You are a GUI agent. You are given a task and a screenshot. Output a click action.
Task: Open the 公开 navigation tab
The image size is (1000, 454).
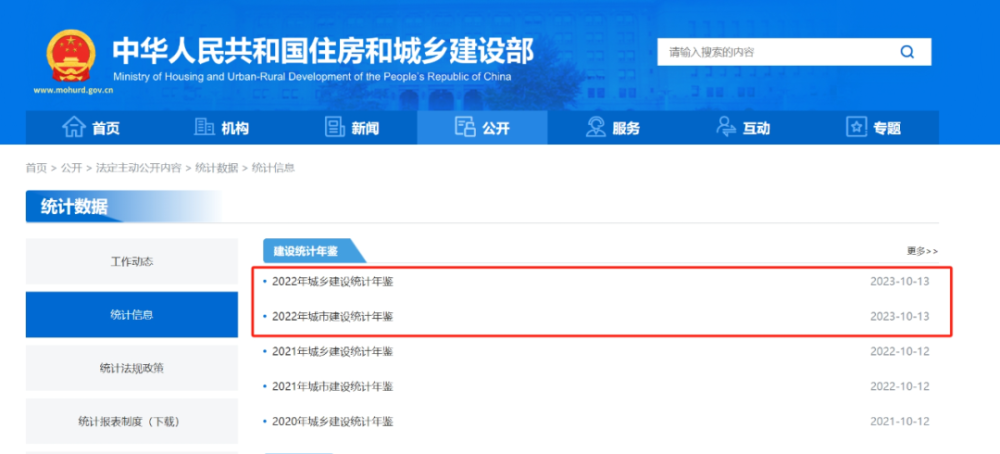click(x=482, y=128)
